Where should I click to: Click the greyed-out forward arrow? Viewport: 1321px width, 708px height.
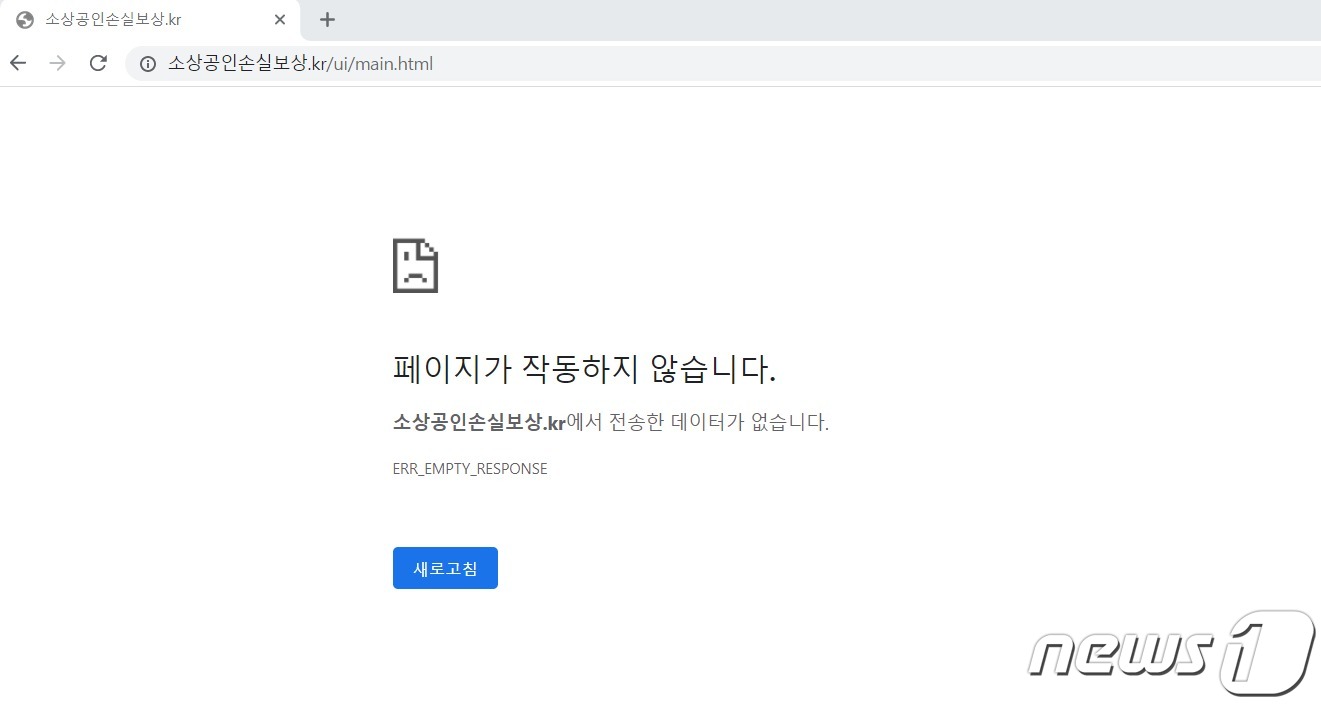[58, 64]
